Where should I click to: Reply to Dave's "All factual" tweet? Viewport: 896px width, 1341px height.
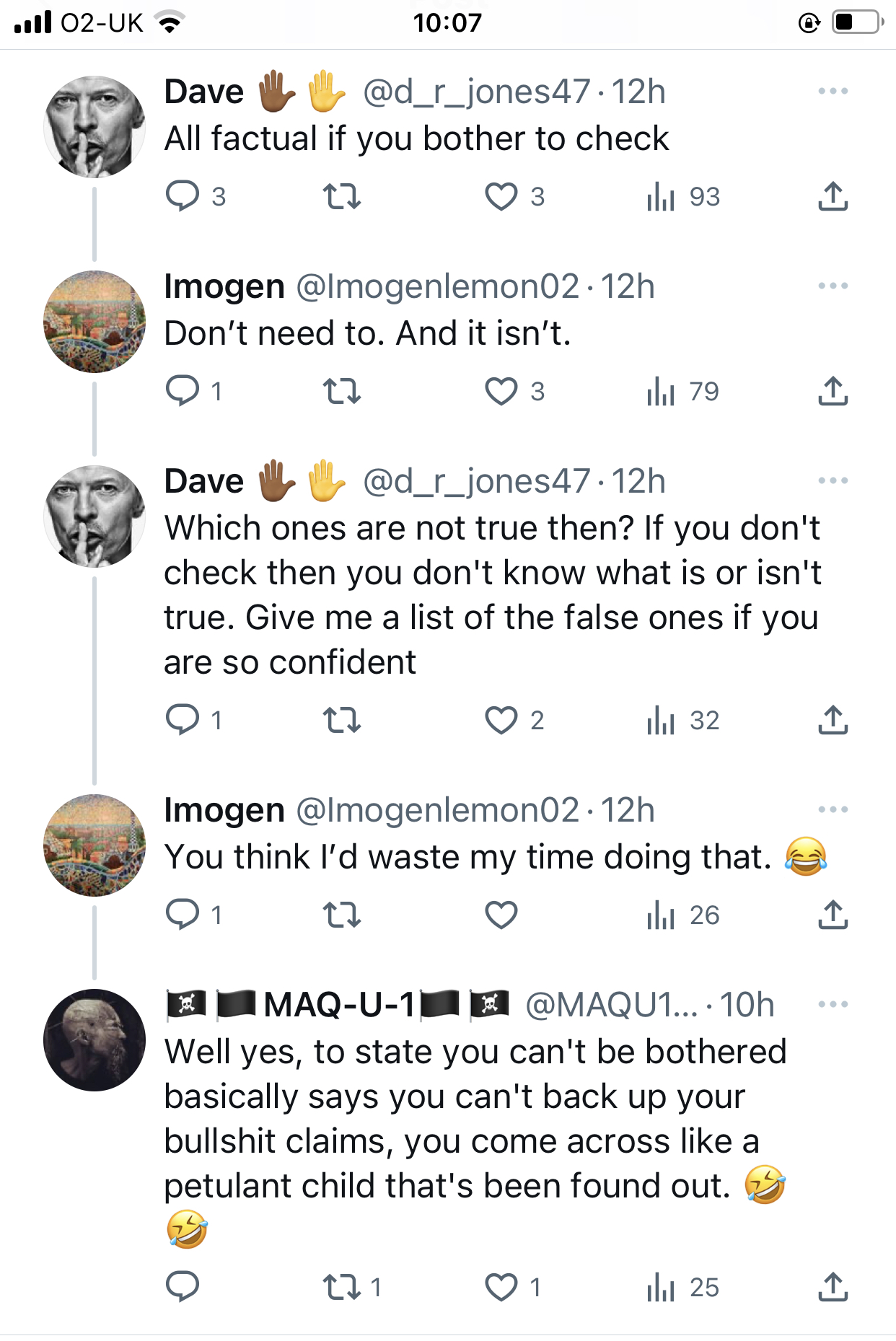[183, 196]
